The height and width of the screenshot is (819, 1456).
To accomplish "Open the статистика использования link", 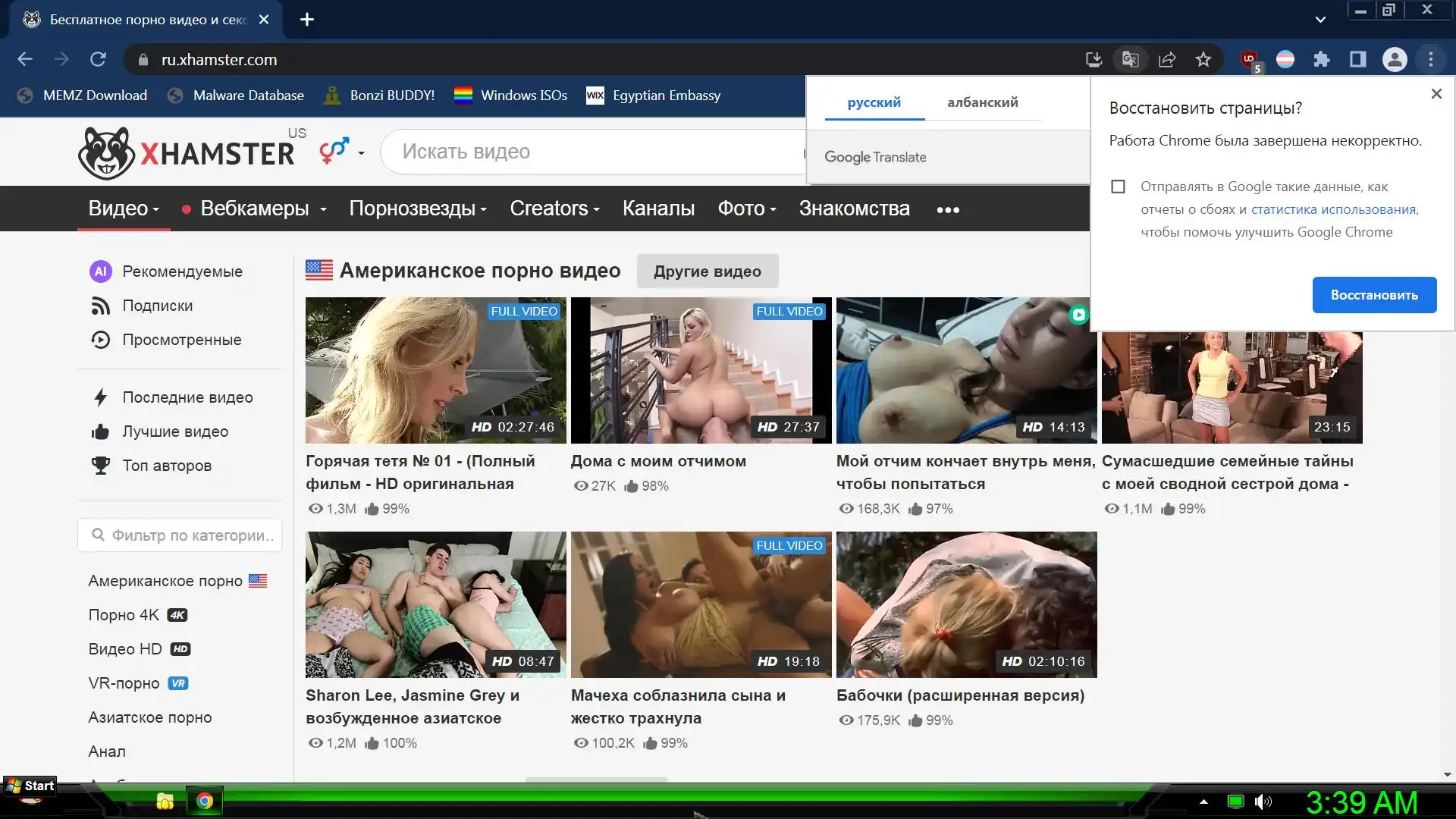I will pos(1333,209).
